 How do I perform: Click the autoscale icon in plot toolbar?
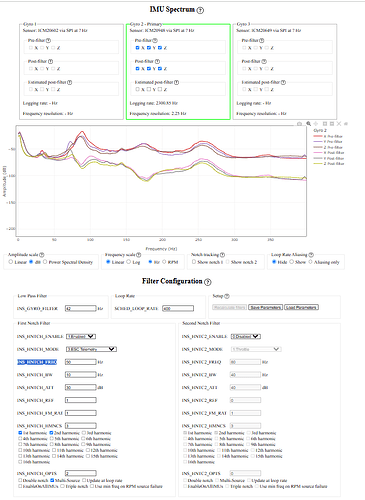click(x=339, y=124)
